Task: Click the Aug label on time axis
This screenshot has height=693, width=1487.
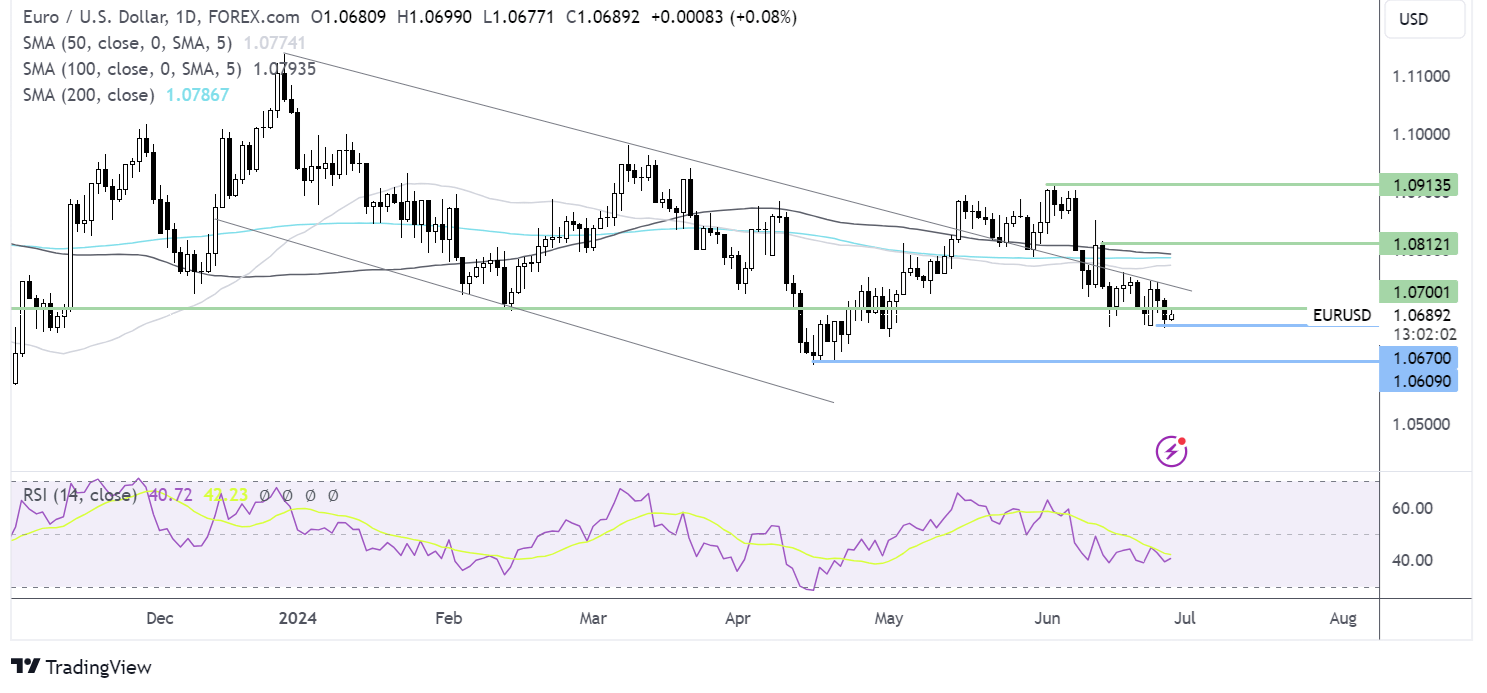Action: (x=1344, y=619)
